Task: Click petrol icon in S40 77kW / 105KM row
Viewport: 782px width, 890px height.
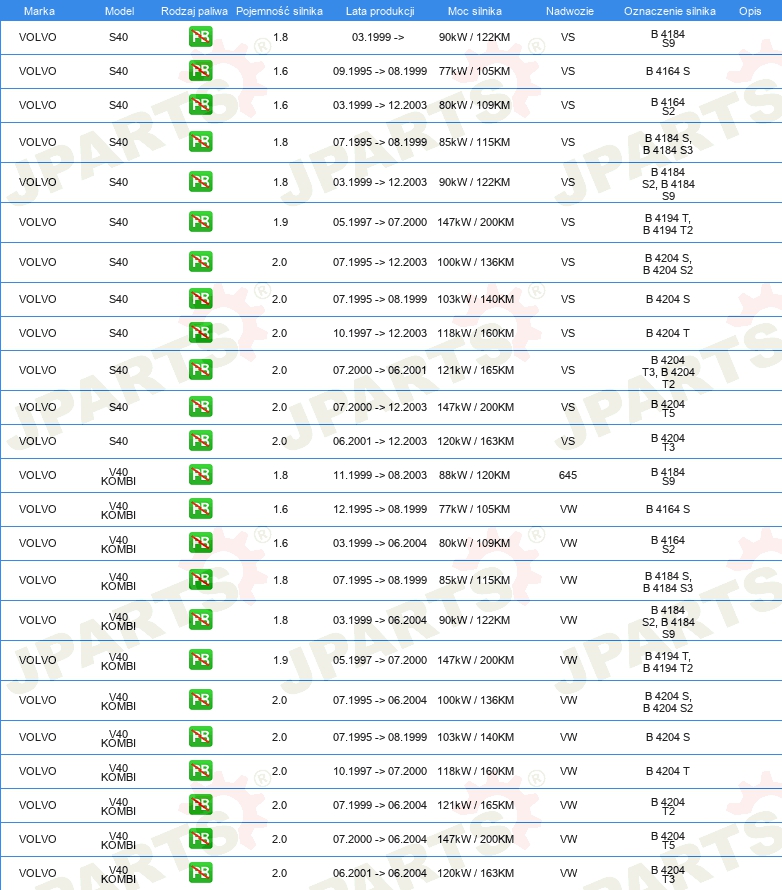Action: [x=201, y=71]
